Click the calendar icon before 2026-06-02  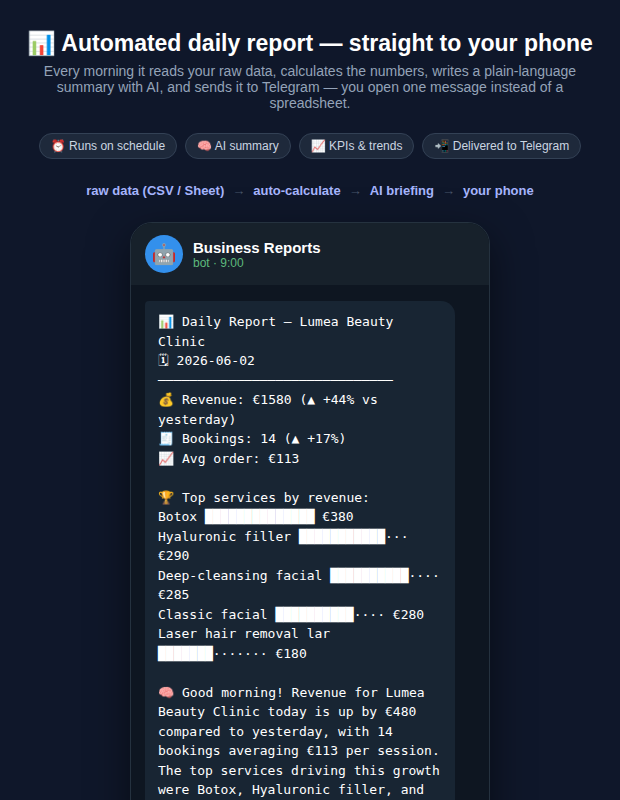(163, 360)
